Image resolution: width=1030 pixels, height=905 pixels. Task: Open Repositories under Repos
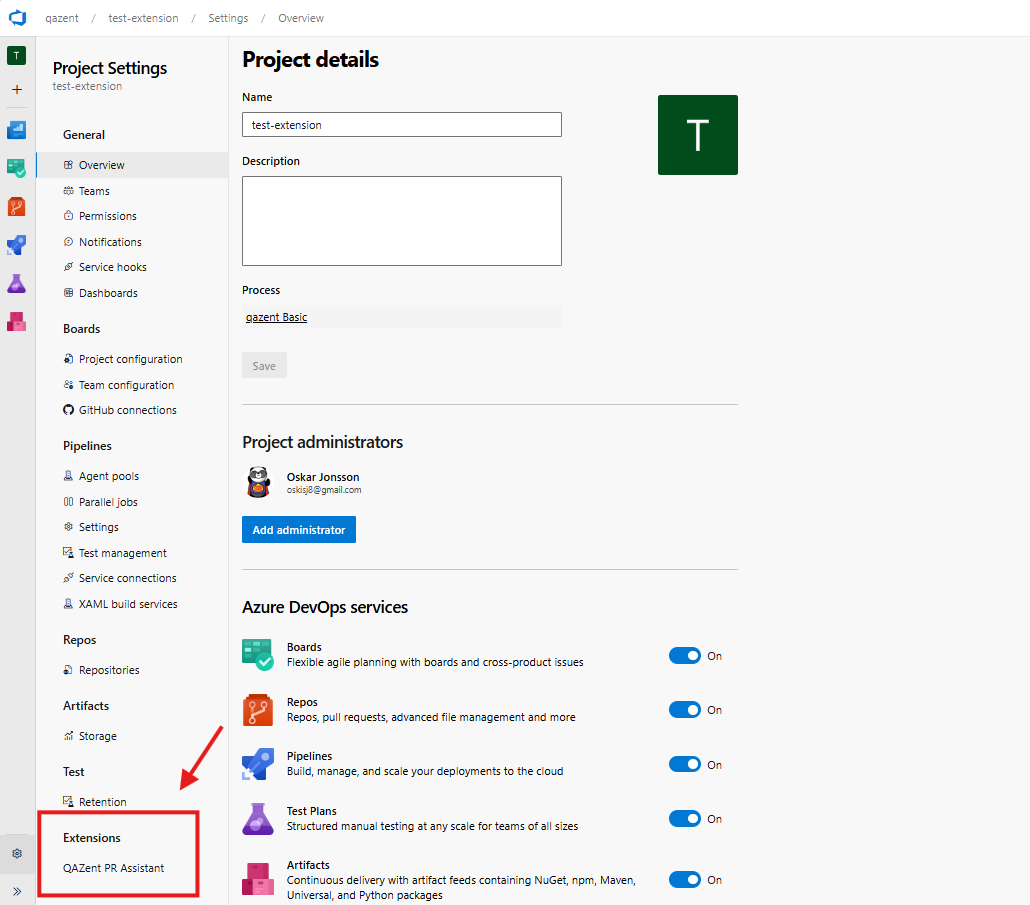click(132, 670)
